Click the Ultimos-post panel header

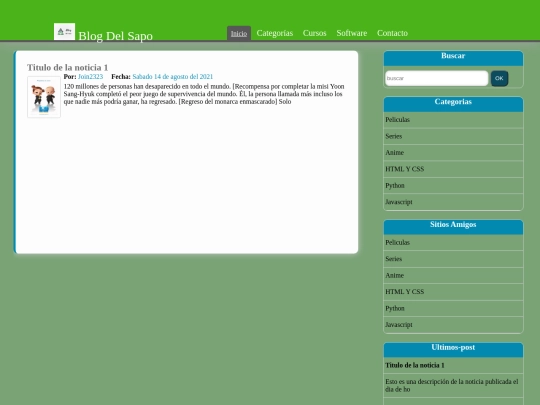(453, 350)
